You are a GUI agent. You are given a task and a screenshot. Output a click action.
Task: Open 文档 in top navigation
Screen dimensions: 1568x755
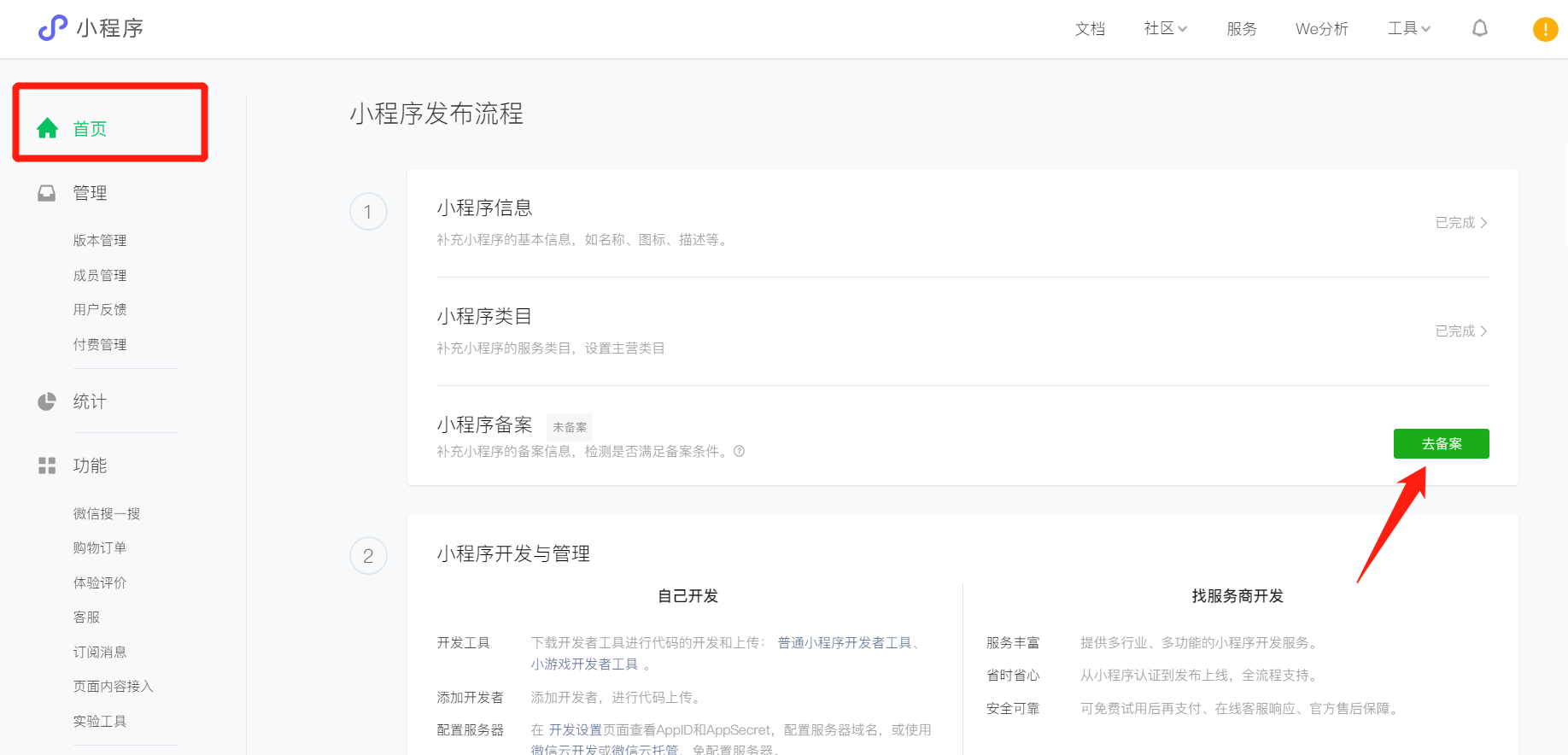click(1090, 29)
